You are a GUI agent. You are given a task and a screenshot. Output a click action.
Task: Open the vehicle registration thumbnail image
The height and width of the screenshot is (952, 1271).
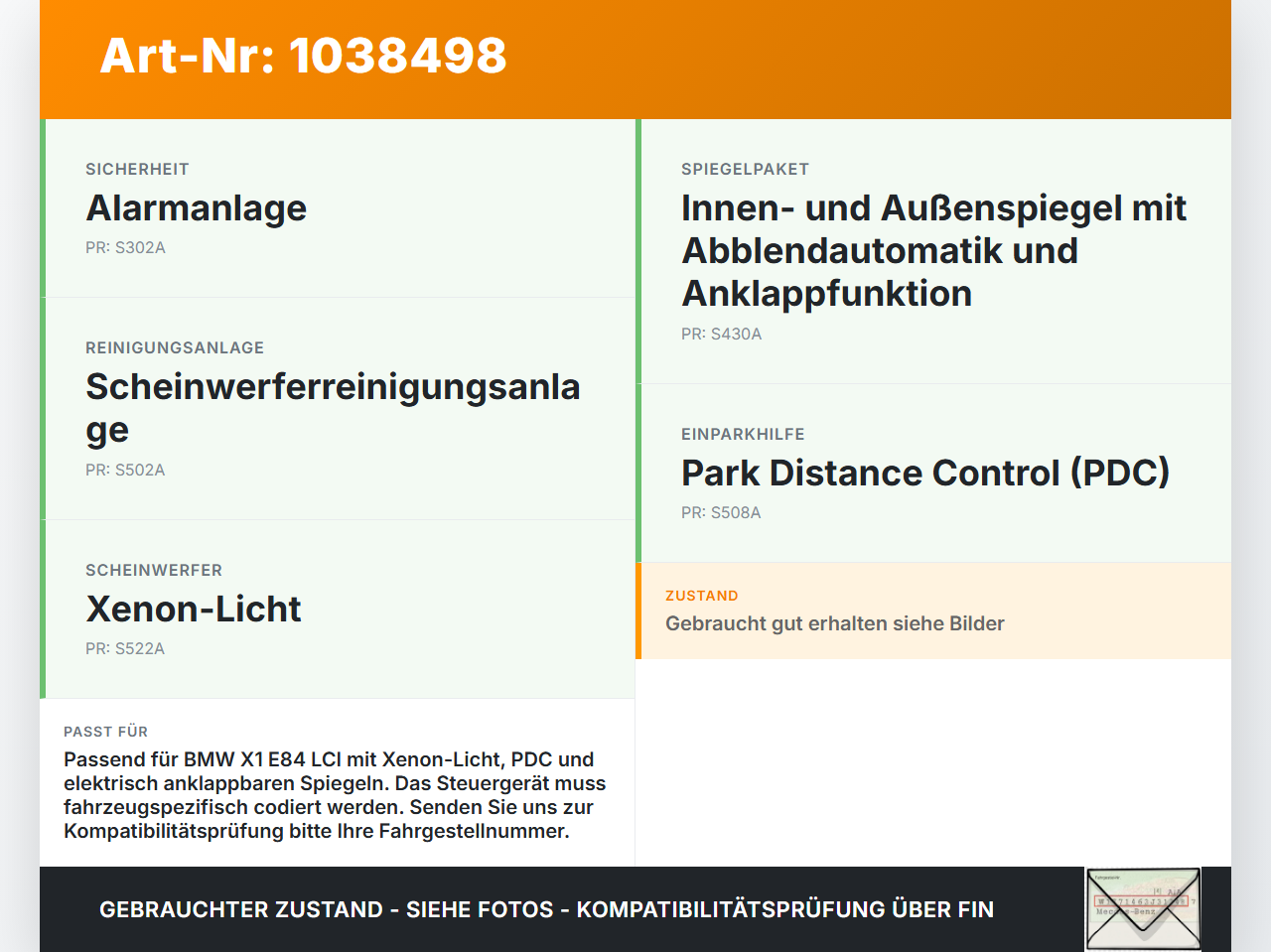coord(1143,909)
